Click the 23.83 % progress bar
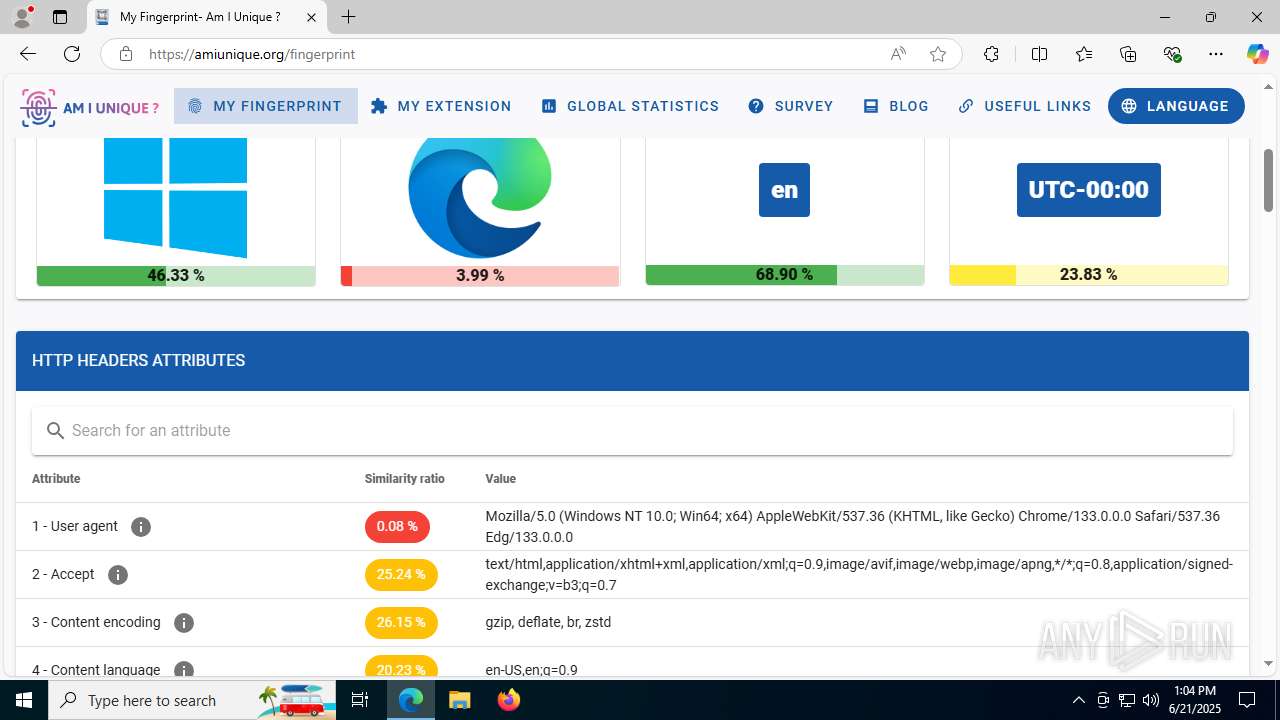Image resolution: width=1280 pixels, height=720 pixels. coord(1088,275)
